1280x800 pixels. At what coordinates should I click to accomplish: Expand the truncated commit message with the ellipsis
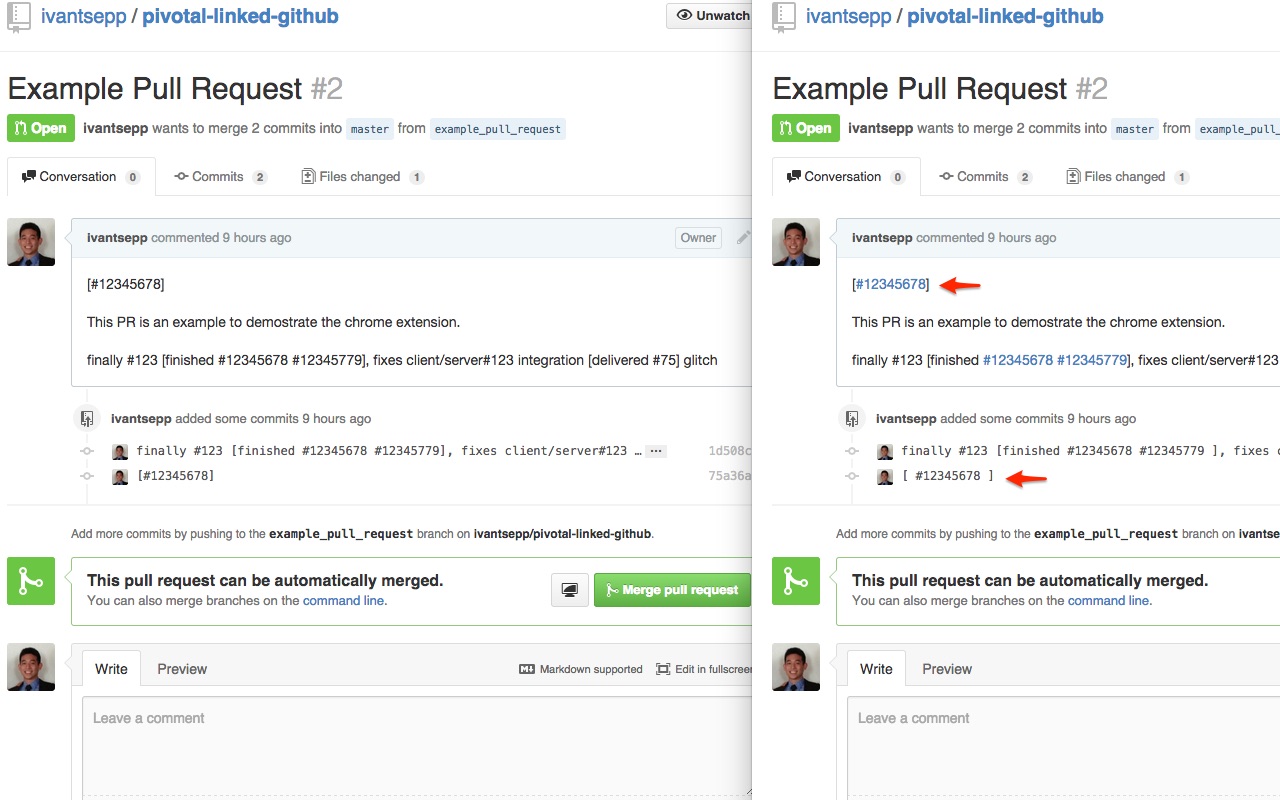coord(656,451)
